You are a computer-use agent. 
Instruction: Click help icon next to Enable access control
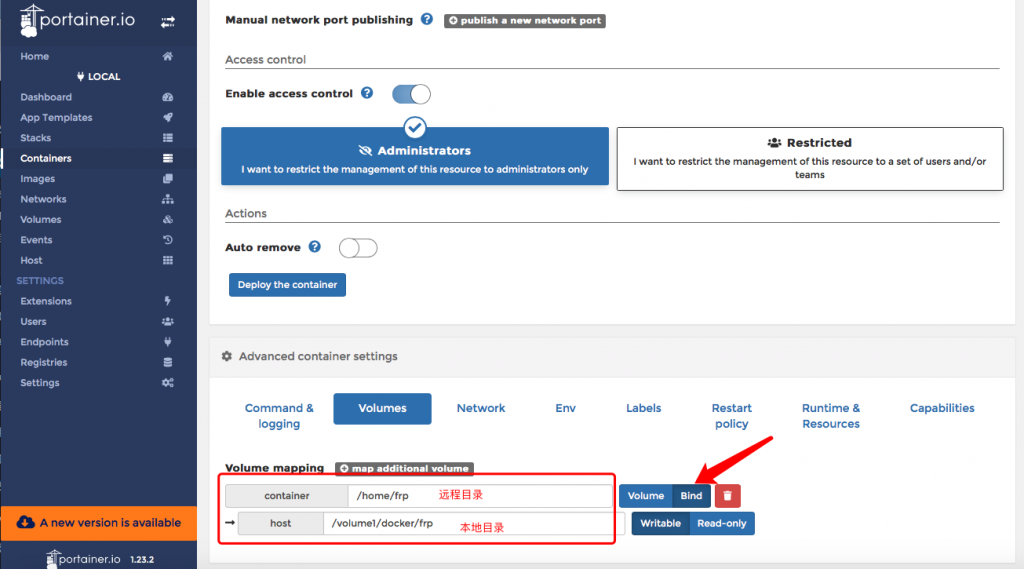[x=367, y=93]
